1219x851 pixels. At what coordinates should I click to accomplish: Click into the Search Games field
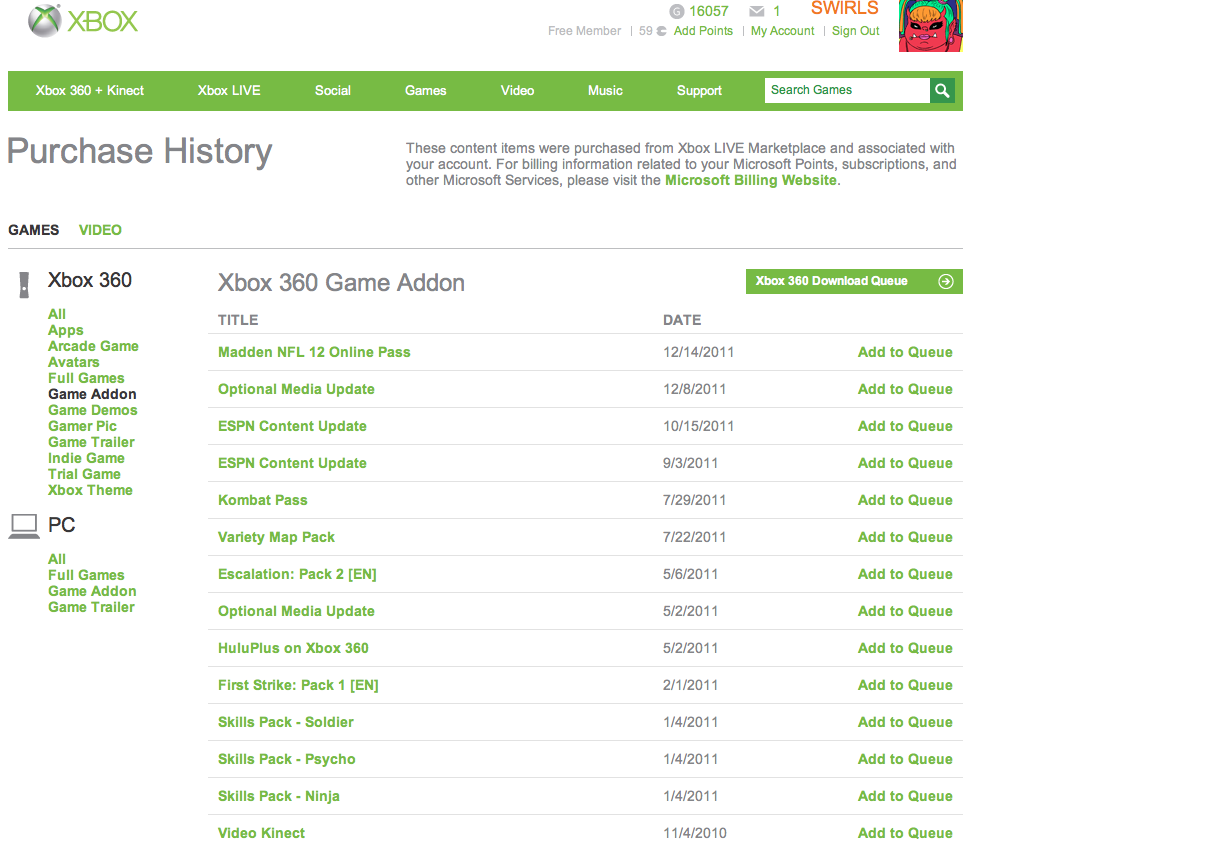[x=848, y=90]
